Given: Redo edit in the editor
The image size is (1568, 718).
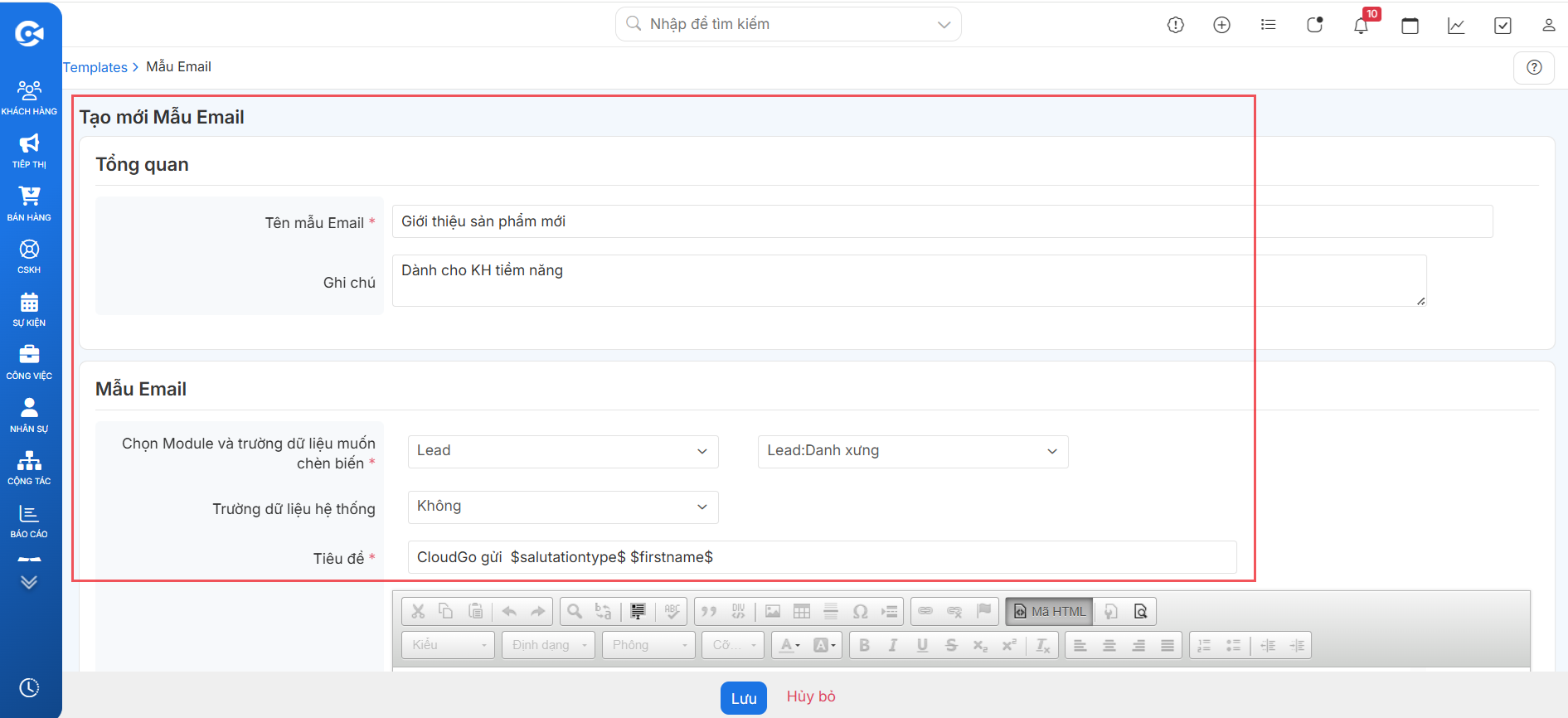Looking at the screenshot, I should click(x=538, y=611).
